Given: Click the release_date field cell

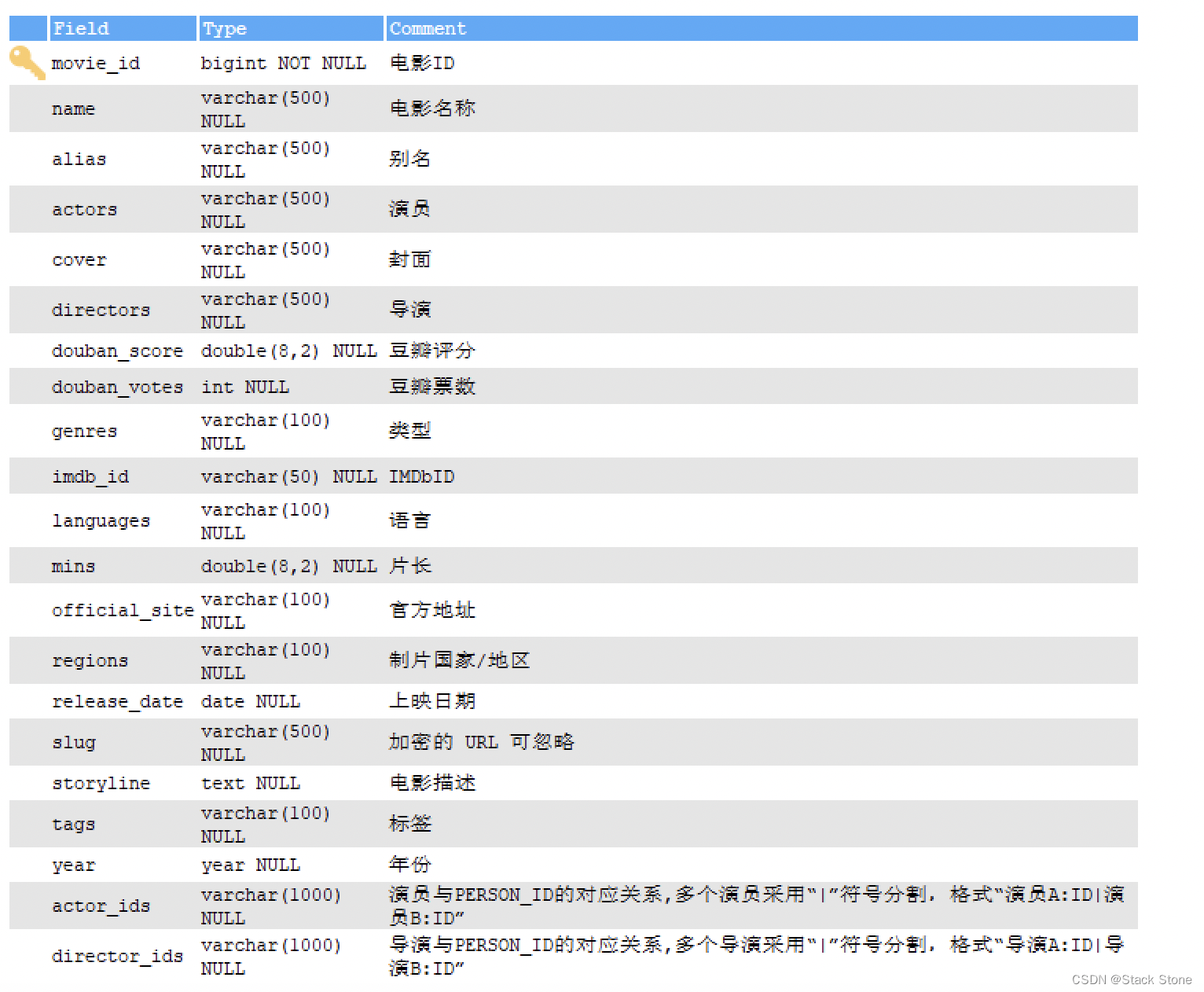Looking at the screenshot, I should coord(117,702).
